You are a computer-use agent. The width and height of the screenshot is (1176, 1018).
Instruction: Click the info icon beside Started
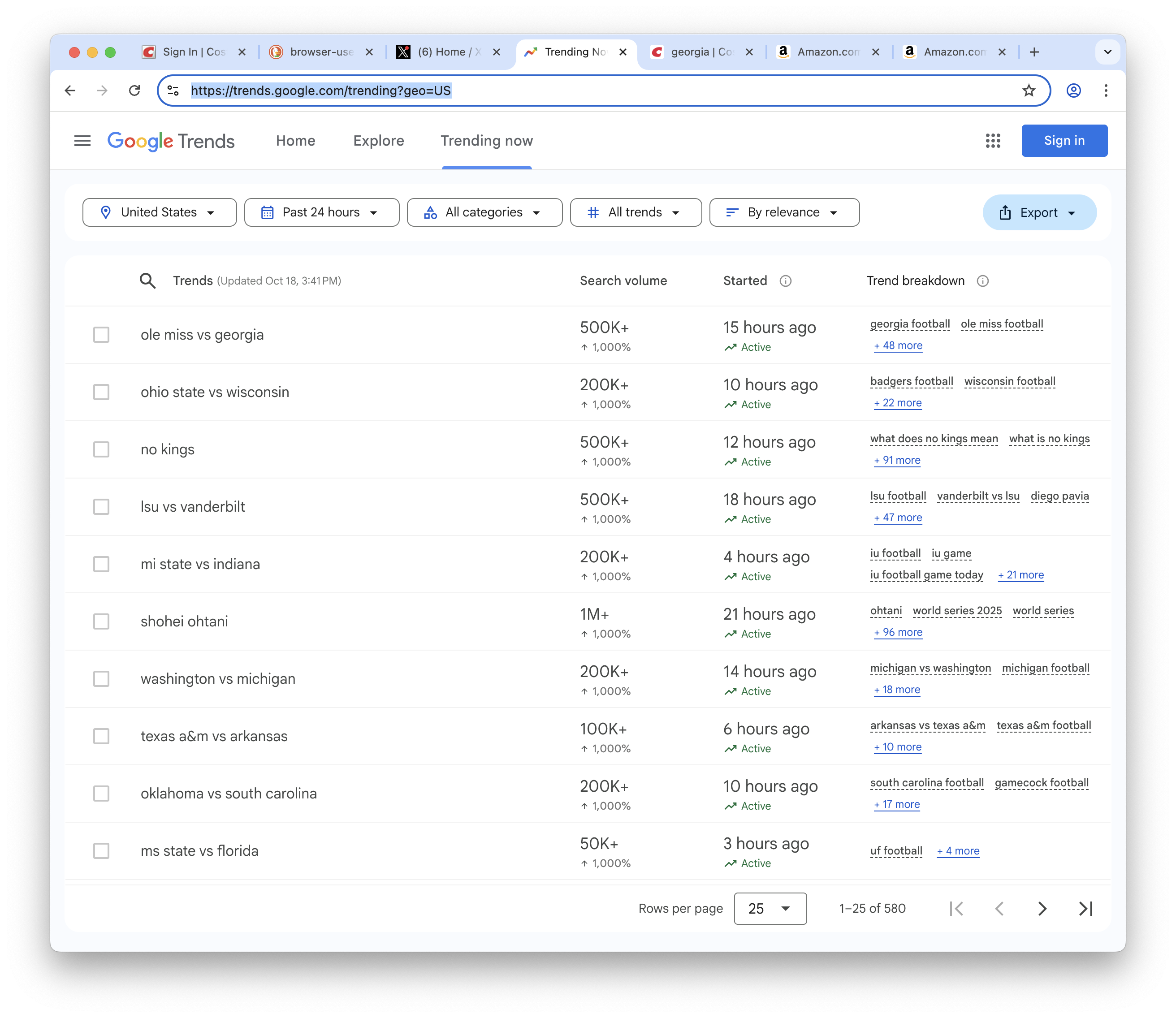[x=785, y=281]
